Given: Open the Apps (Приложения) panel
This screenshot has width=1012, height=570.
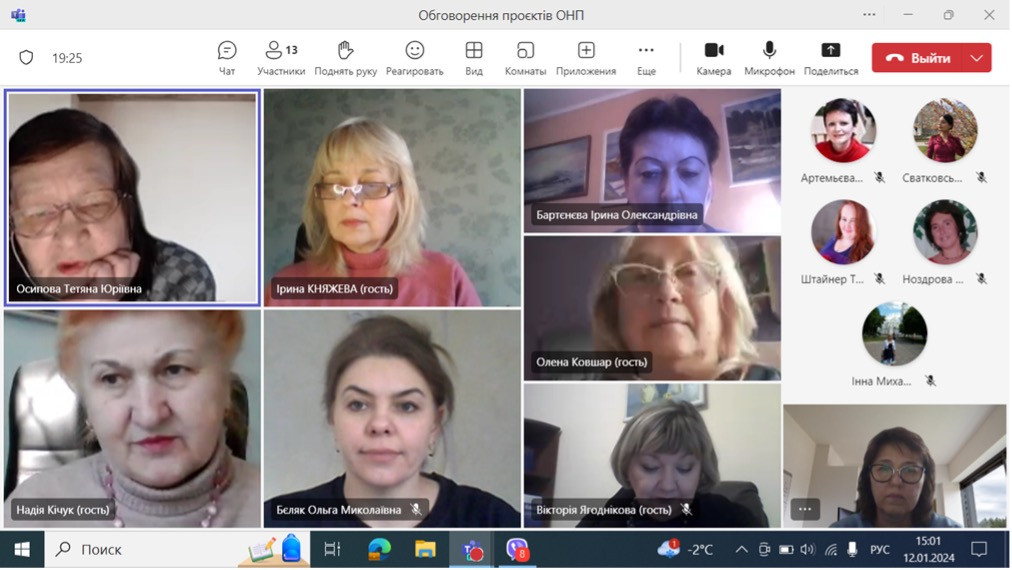Looking at the screenshot, I should [x=586, y=58].
